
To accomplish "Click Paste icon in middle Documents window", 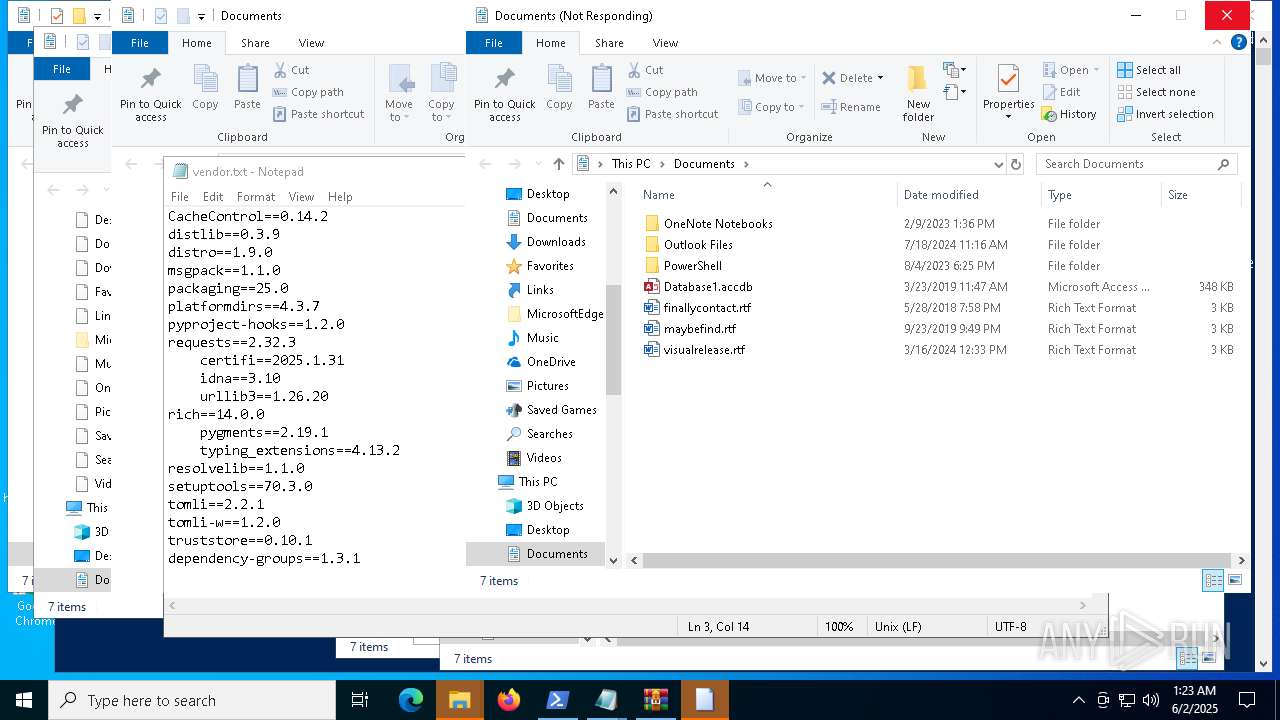I will [247, 88].
